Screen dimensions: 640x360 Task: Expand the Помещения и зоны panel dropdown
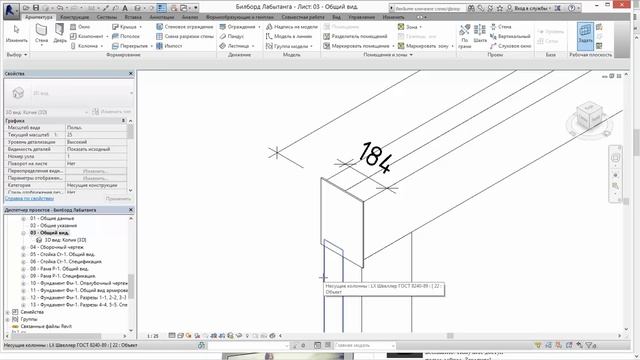[x=388, y=55]
